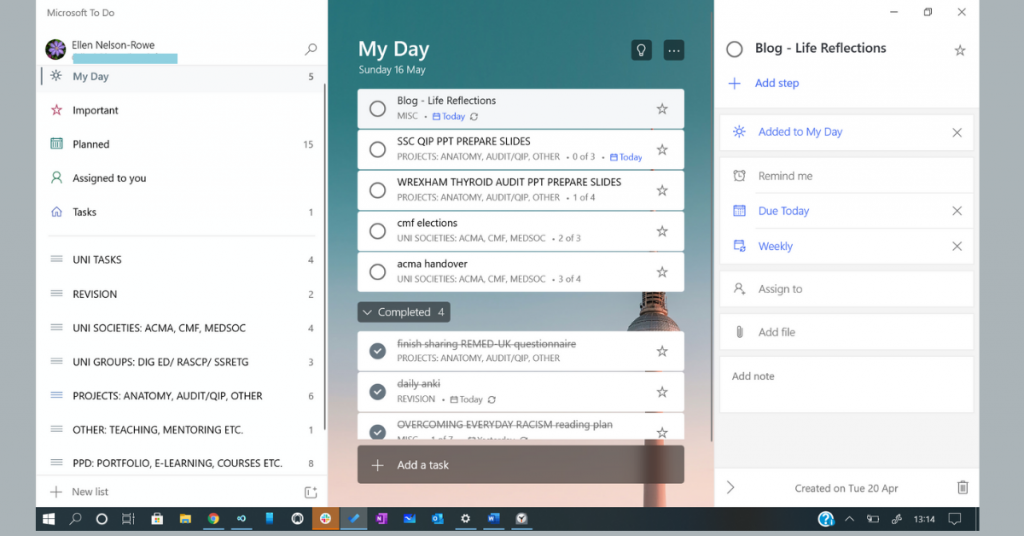Click Add step in detail pane
Screen dimensions: 1024x536
[x=776, y=83]
